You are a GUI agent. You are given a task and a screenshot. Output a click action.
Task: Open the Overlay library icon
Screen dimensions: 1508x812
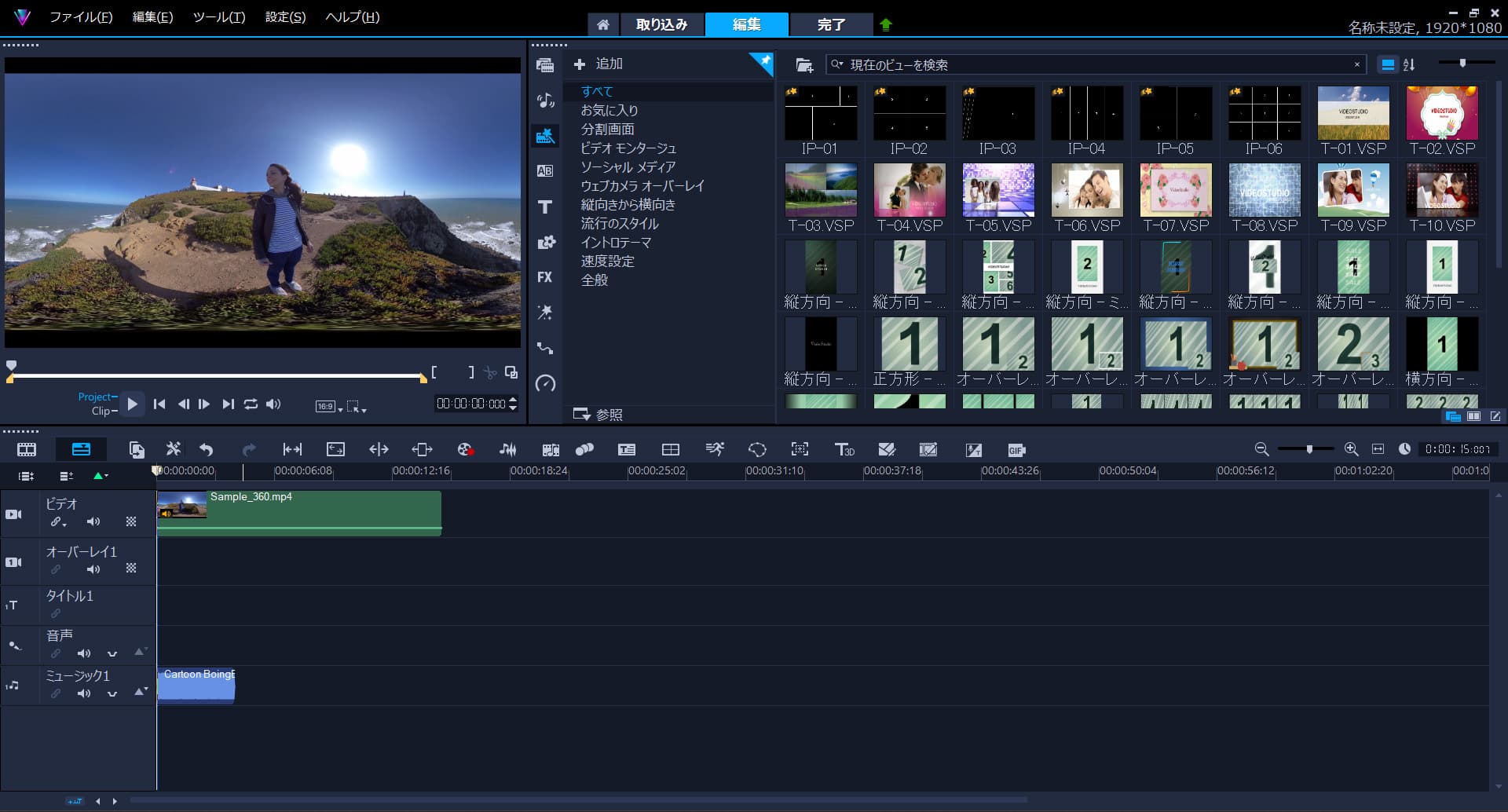pos(545,242)
